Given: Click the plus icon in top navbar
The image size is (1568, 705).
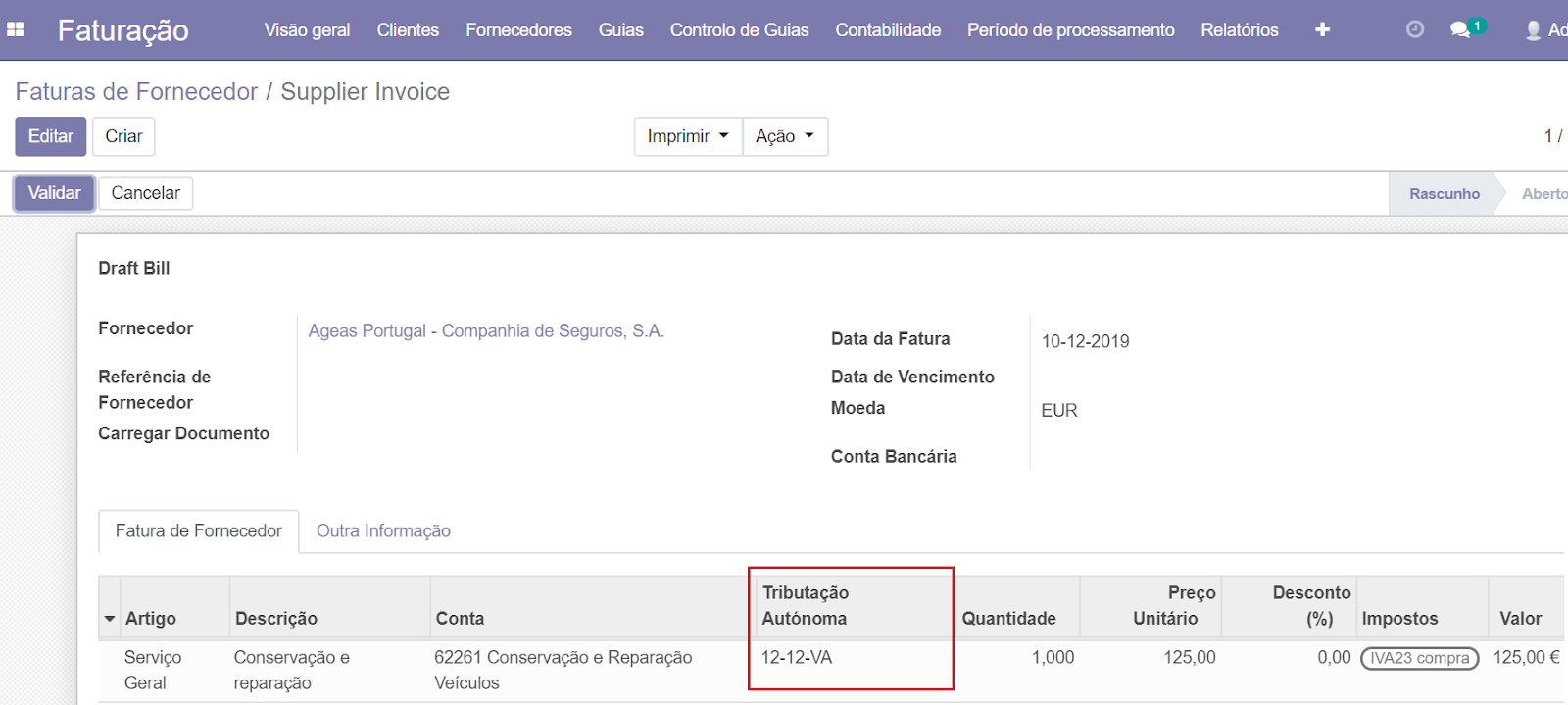Looking at the screenshot, I should [x=1322, y=29].
